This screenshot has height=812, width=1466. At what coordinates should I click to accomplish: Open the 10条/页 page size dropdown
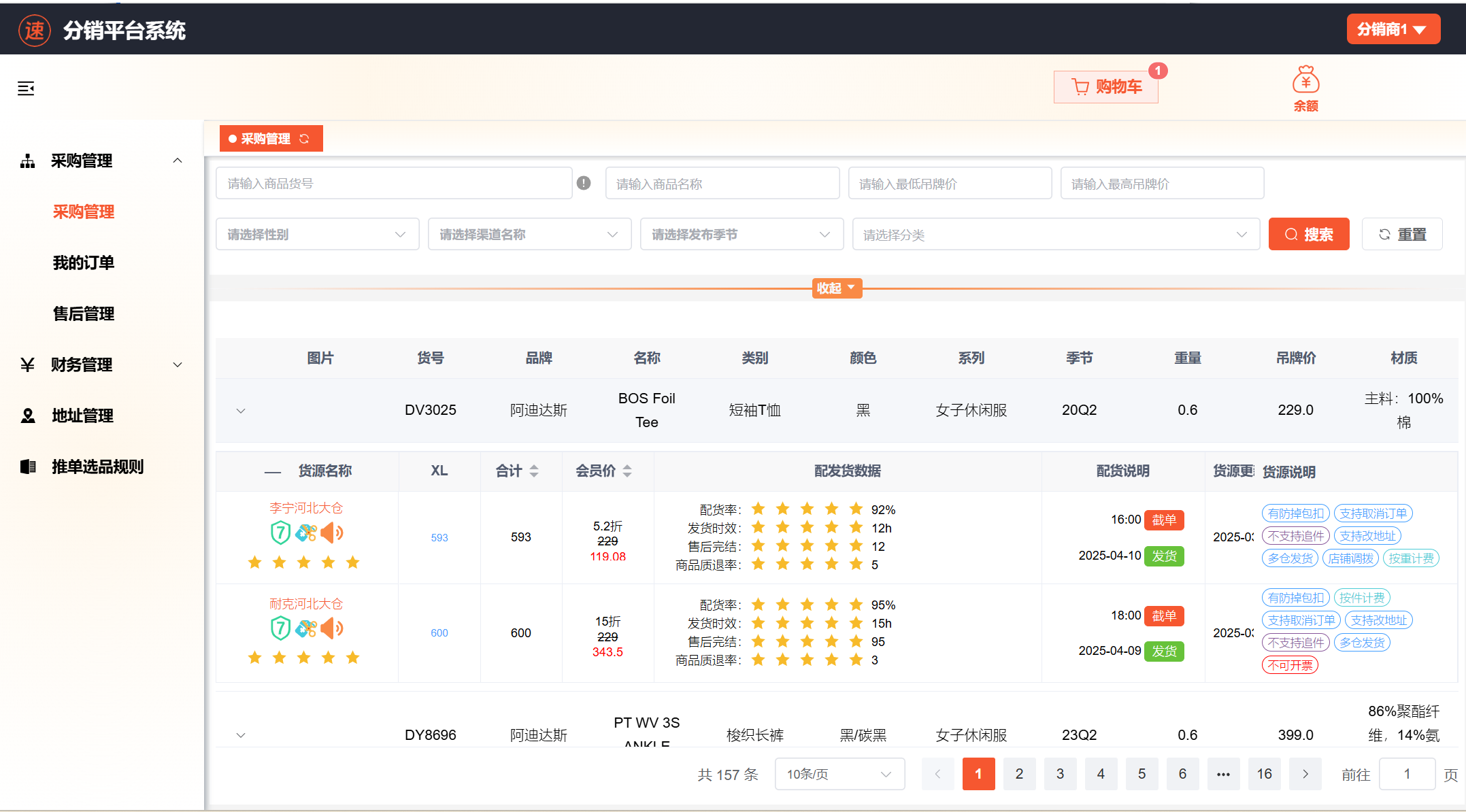click(839, 775)
